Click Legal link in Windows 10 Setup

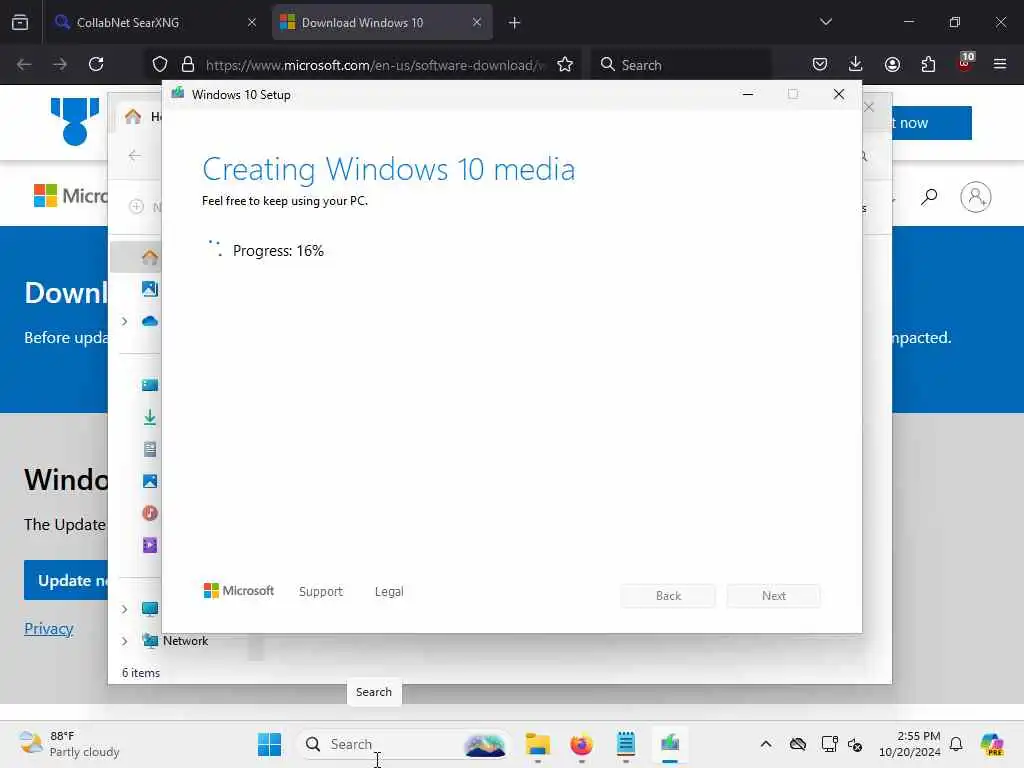[x=389, y=591]
